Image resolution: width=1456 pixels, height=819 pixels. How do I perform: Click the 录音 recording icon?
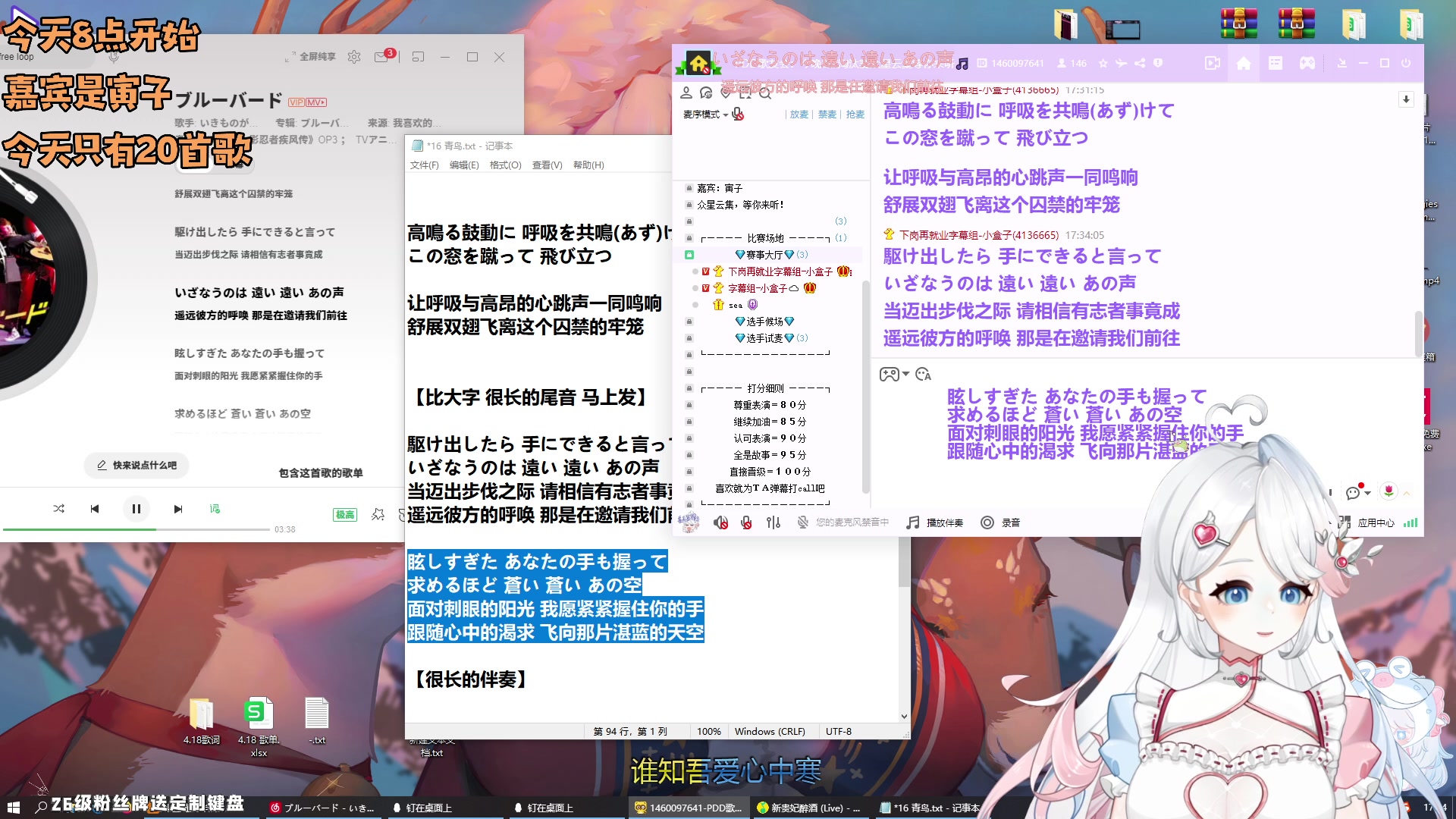987,522
